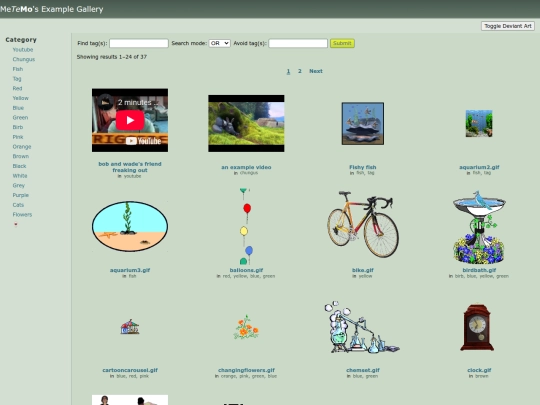The width and height of the screenshot is (540, 405).
Task: Open the bike.gif title link
Action: tap(363, 270)
